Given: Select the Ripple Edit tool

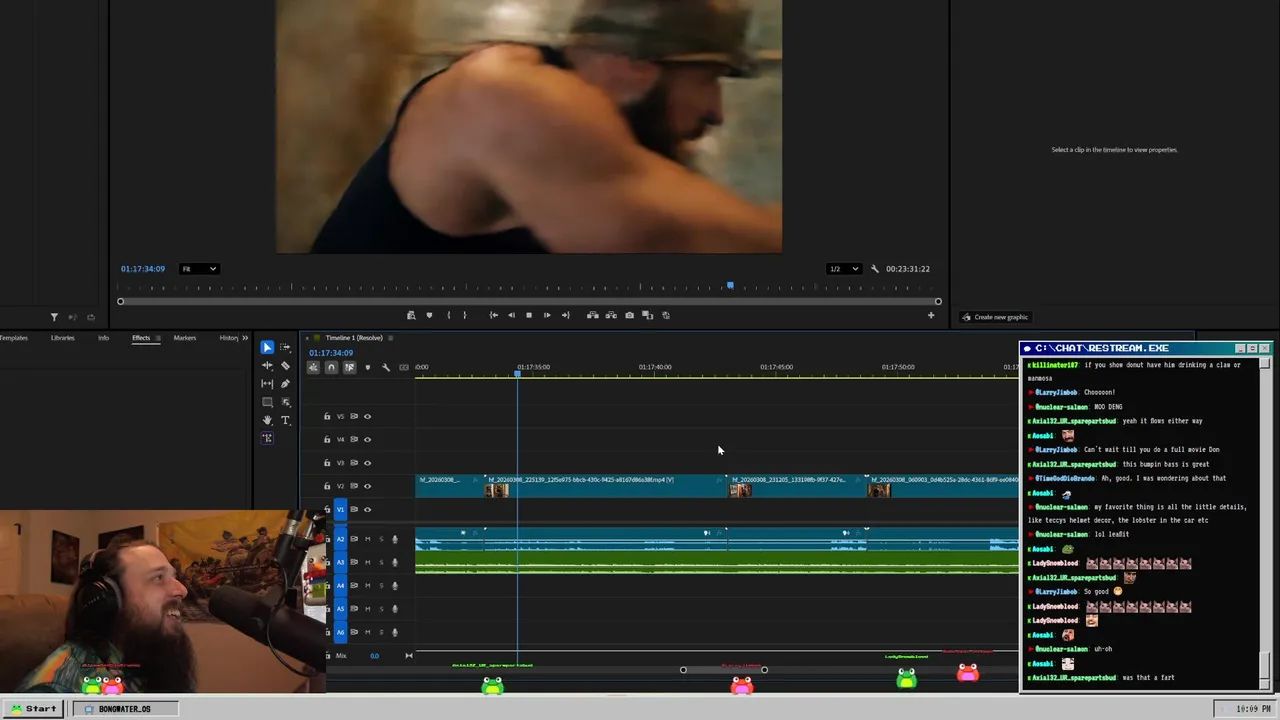Looking at the screenshot, I should [267, 366].
